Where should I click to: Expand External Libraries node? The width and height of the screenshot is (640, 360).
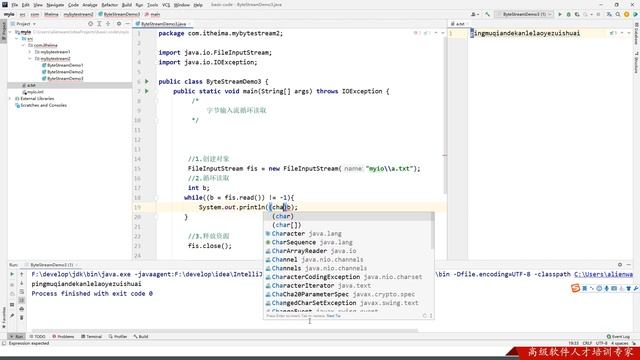tap(11, 98)
